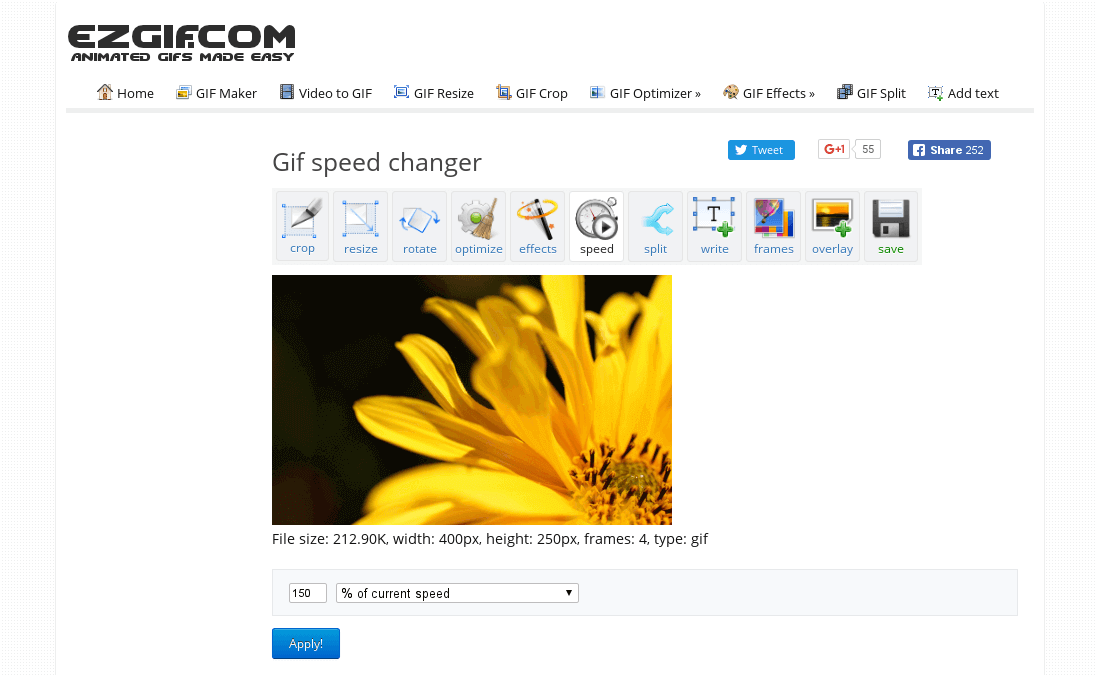Open the frames editor

click(x=773, y=225)
